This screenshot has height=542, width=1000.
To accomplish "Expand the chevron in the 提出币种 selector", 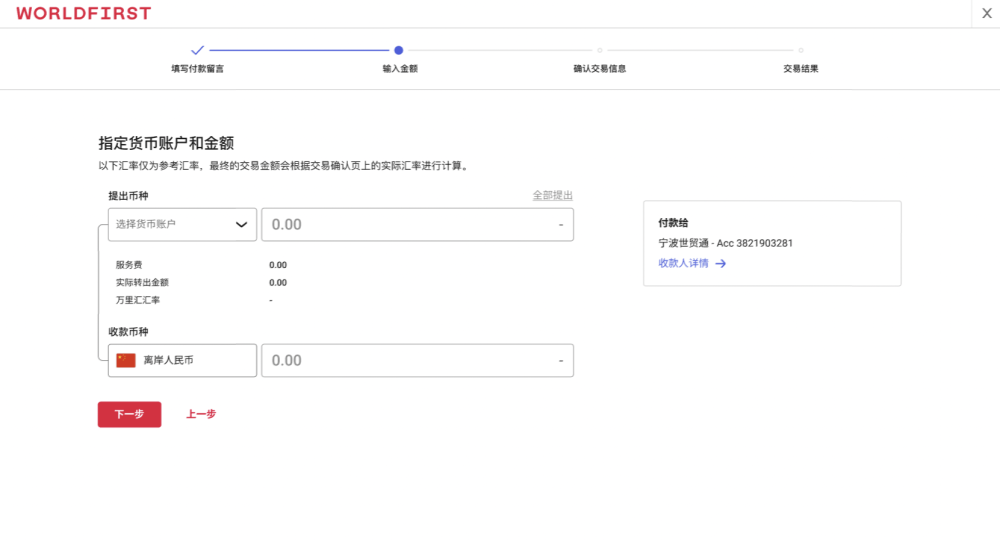I will click(241, 225).
